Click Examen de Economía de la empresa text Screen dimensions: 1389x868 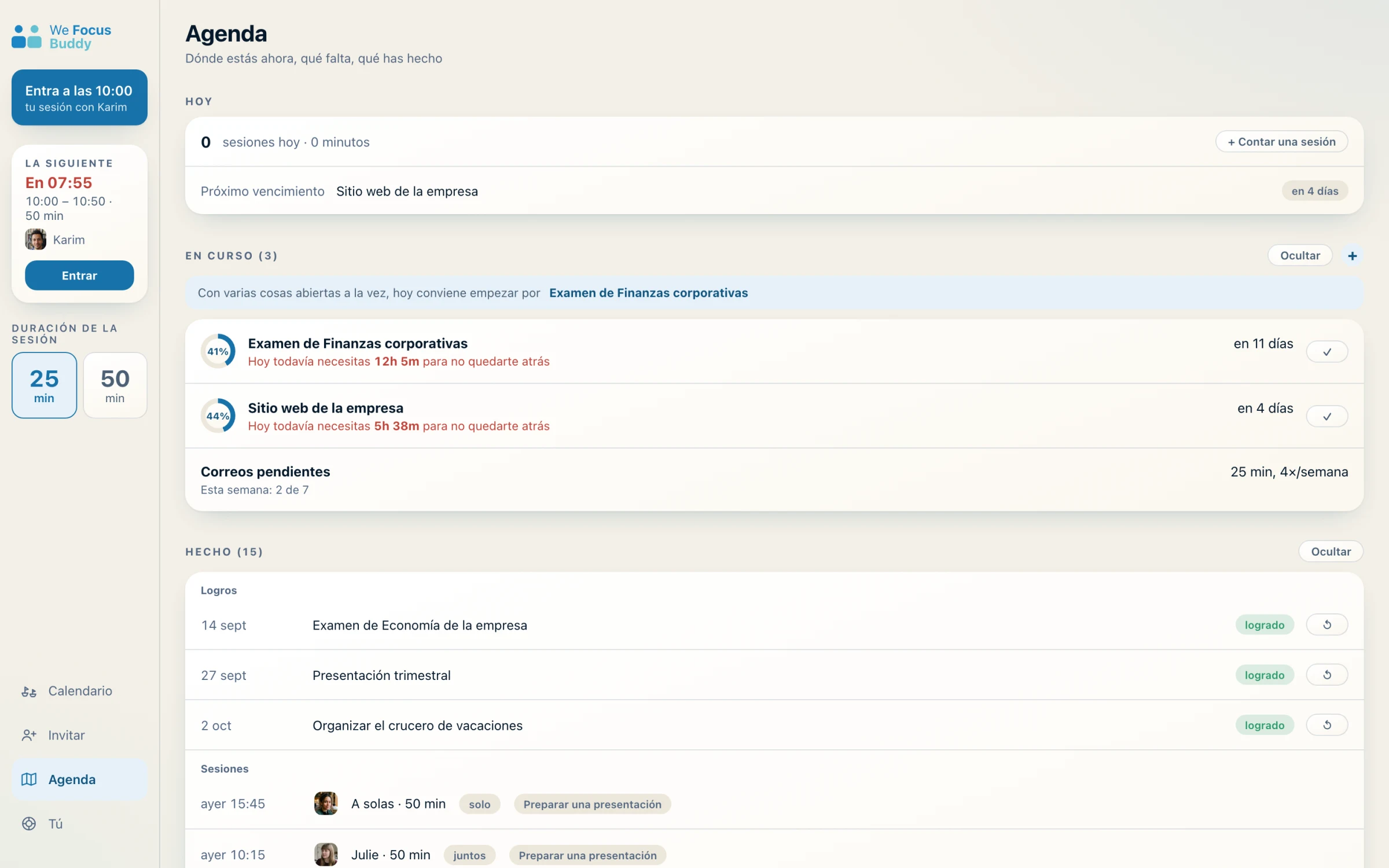click(x=420, y=626)
